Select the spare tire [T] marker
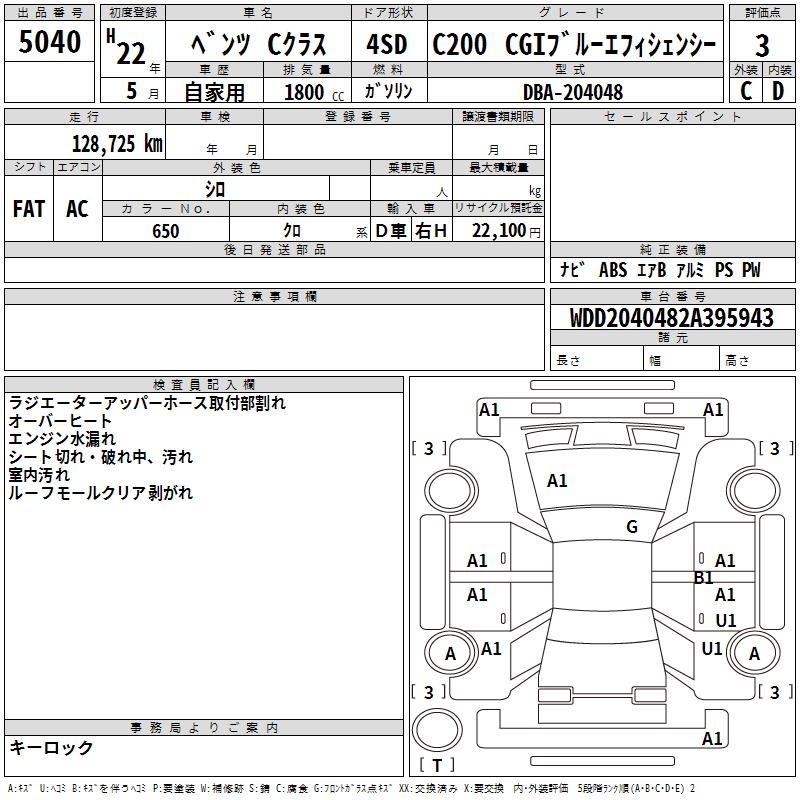This screenshot has height=800, width=800. [x=437, y=765]
